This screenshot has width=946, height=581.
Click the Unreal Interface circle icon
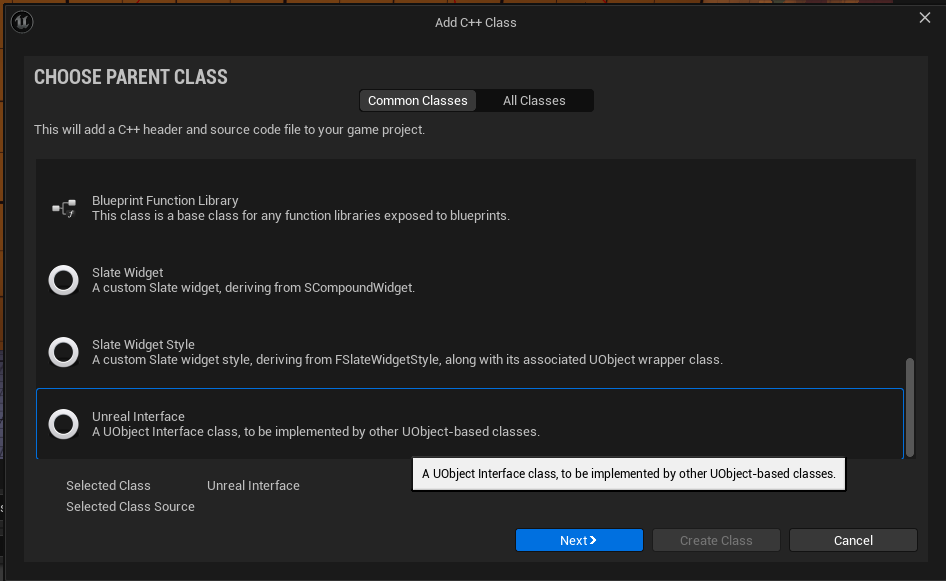(x=63, y=424)
